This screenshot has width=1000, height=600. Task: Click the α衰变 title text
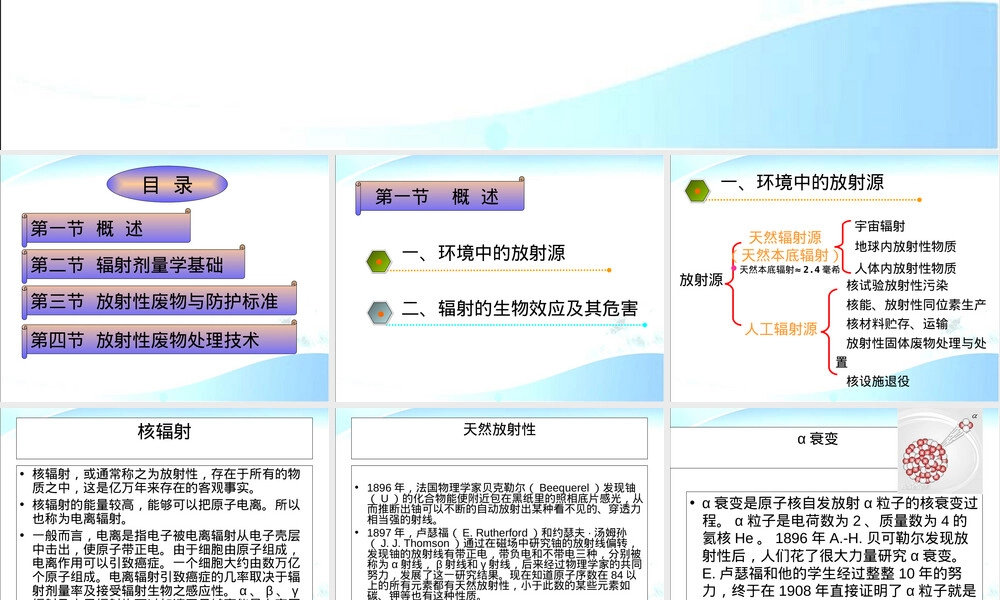click(817, 439)
